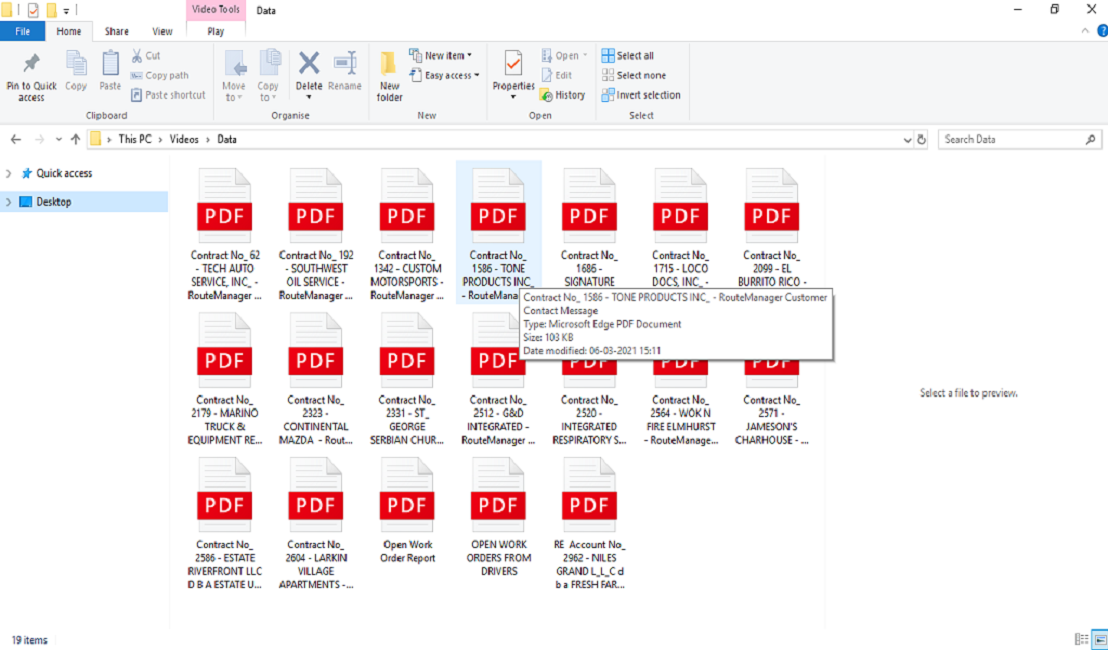Select Contract No_ 62 TECH AUTO SERVICE PDF
Viewport: 1108px width, 650px height.
click(x=225, y=234)
